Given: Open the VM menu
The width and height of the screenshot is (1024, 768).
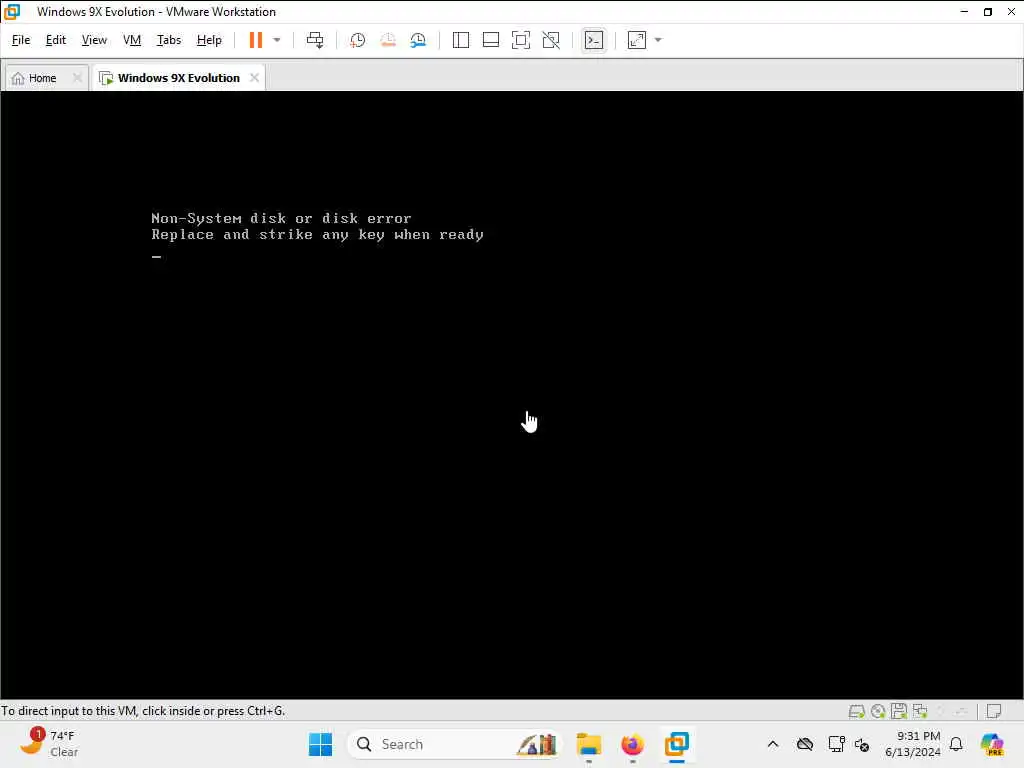Looking at the screenshot, I should pyautogui.click(x=132, y=40).
